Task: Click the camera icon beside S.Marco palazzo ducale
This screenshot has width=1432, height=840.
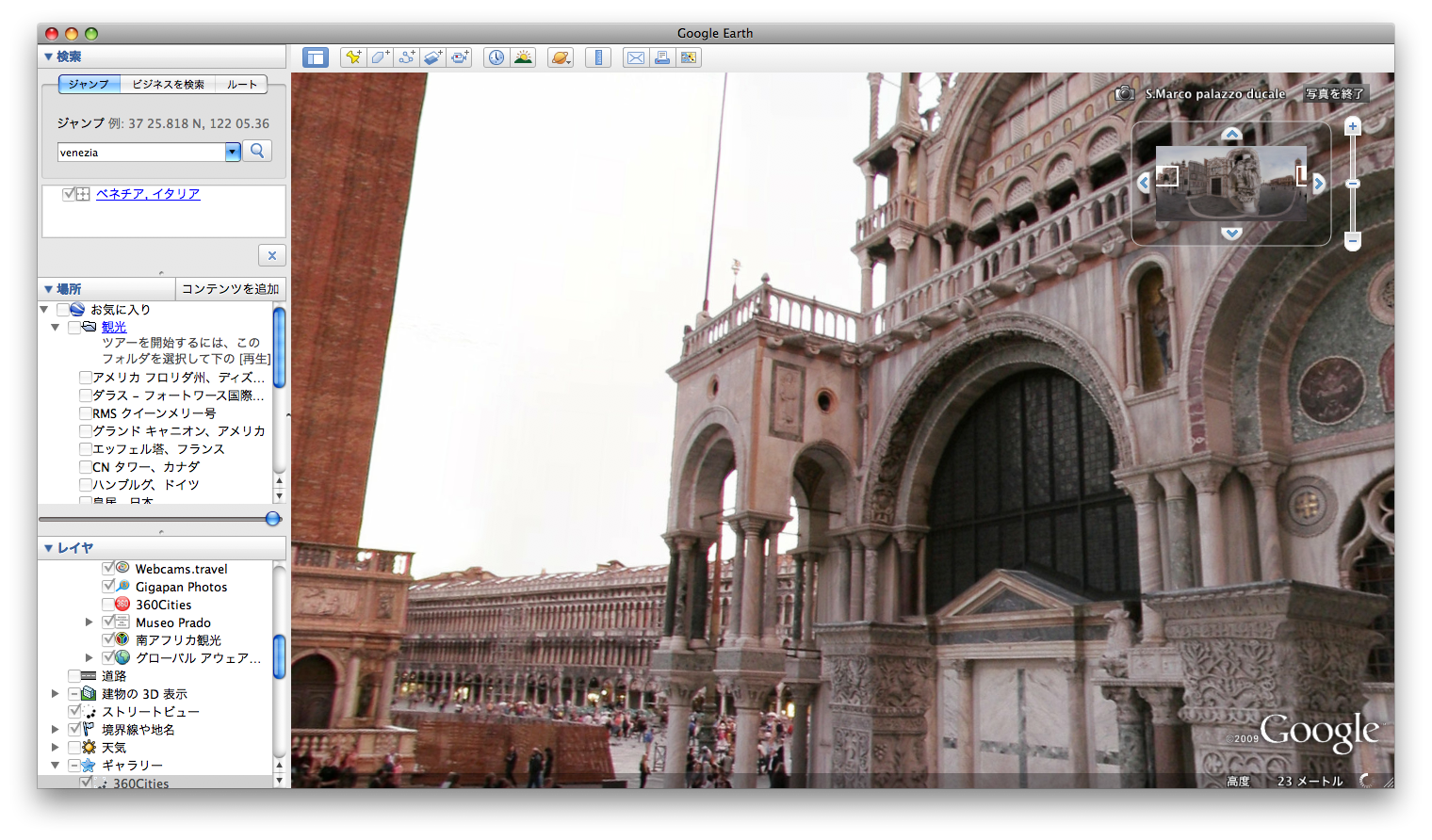Action: (x=1124, y=93)
